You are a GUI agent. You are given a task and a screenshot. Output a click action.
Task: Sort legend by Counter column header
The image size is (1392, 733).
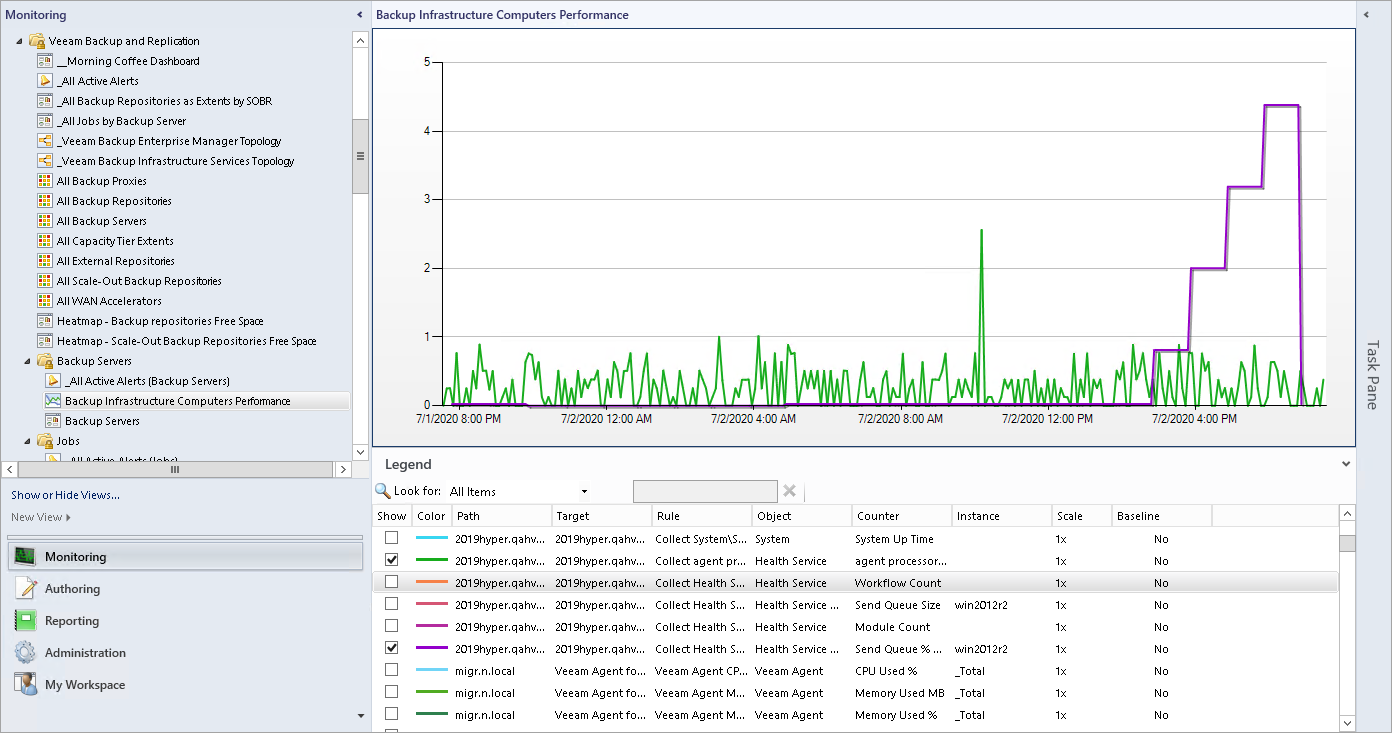point(902,516)
